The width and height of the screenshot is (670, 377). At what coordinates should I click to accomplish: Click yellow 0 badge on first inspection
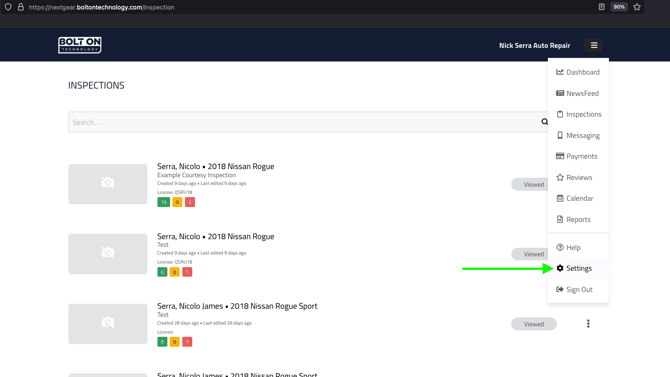(x=177, y=202)
